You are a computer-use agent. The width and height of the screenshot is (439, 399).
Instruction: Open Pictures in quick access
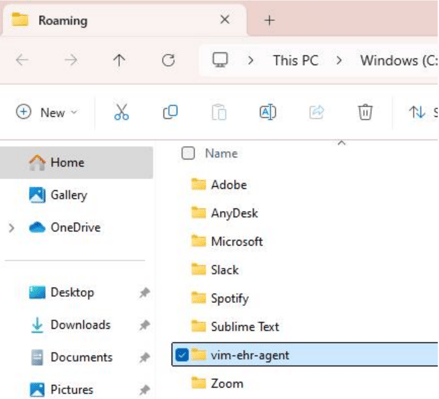(x=72, y=390)
